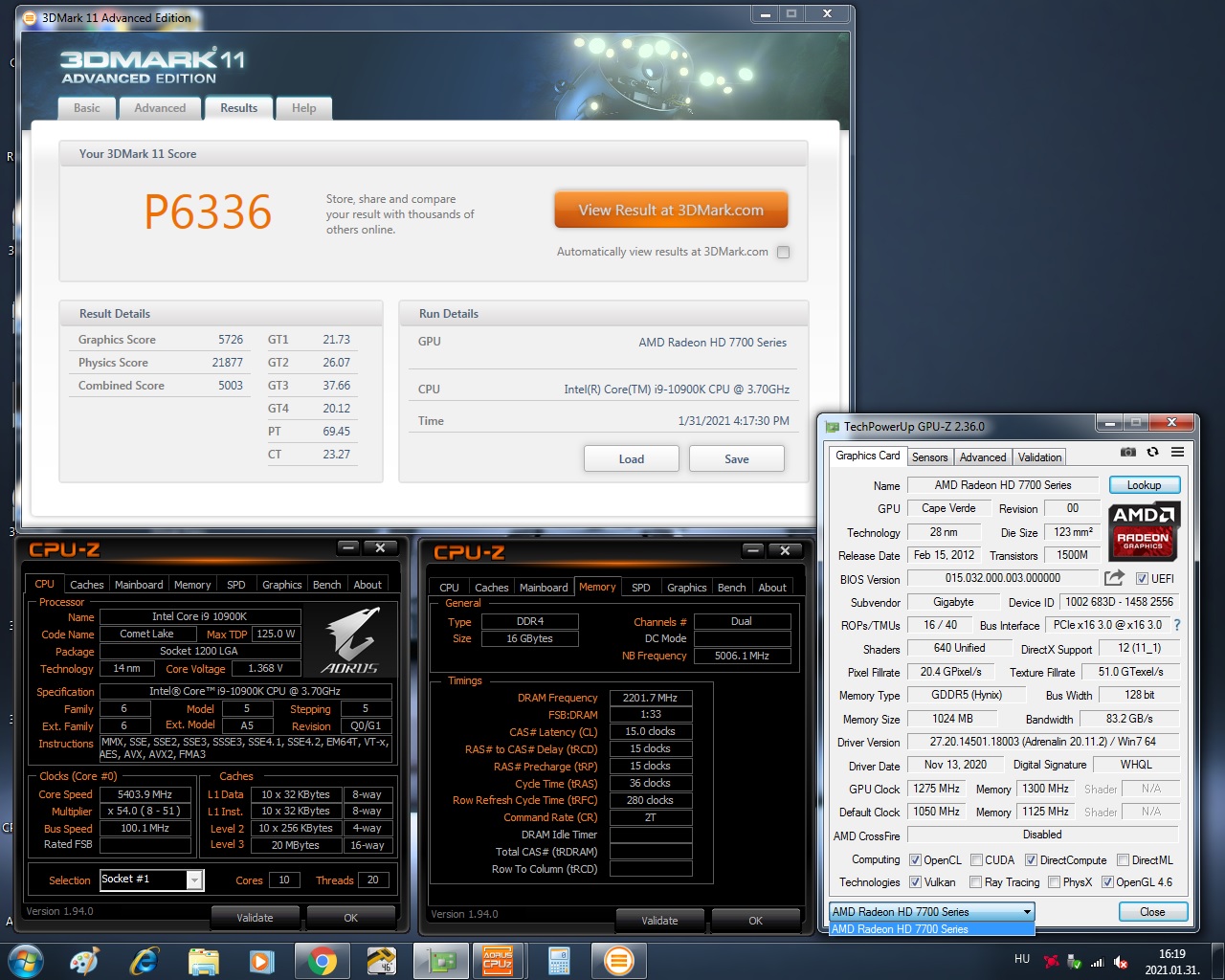This screenshot has height=980, width=1225.
Task: Click the Save button in Run Details
Action: pos(737,459)
